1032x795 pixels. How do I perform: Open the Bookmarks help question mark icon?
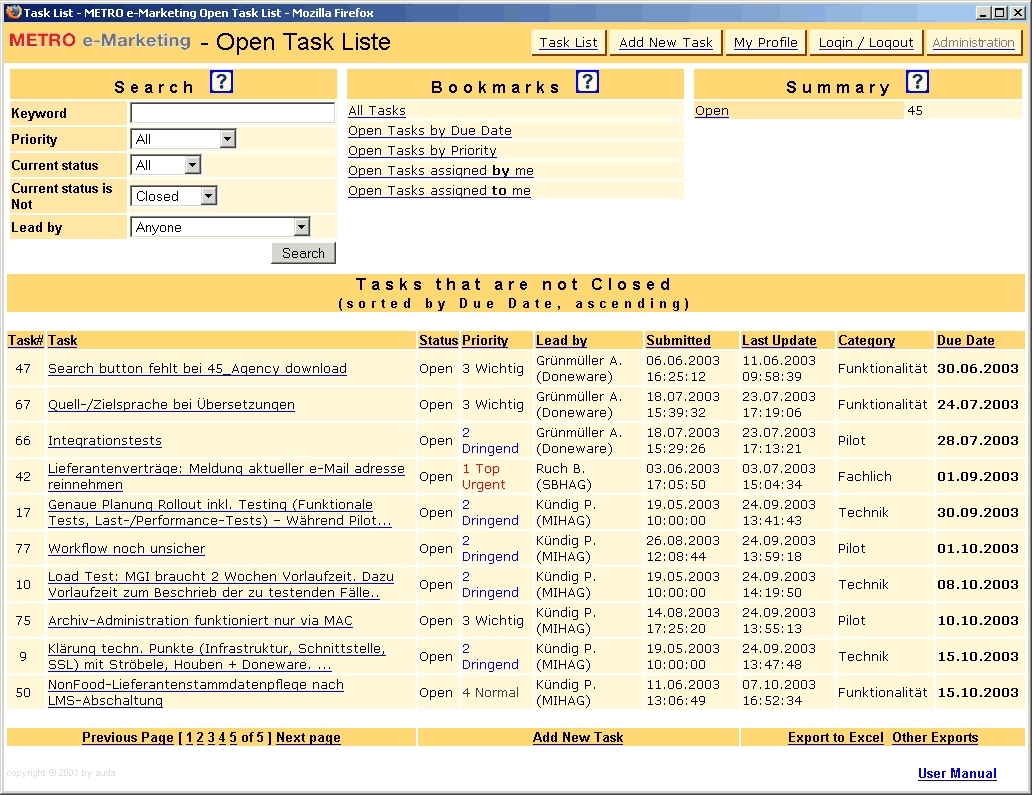click(587, 82)
